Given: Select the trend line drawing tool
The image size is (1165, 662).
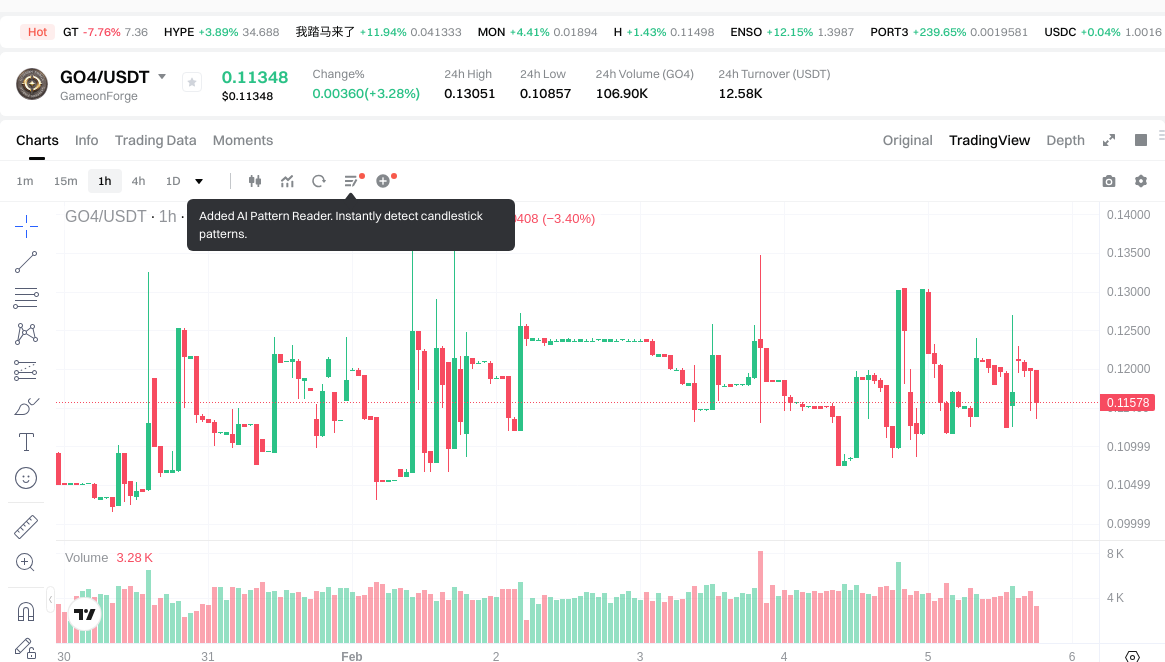Looking at the screenshot, I should [x=26, y=262].
